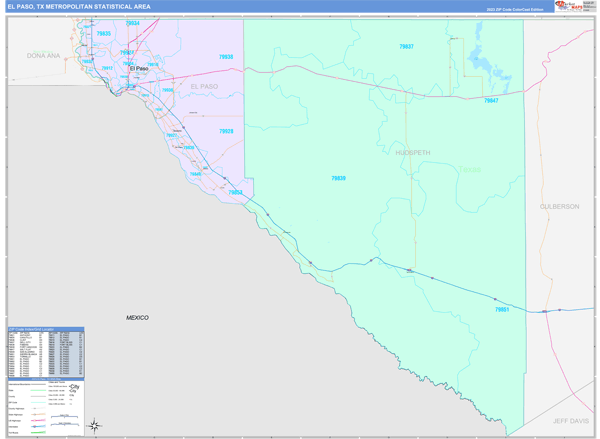Click the 'JEFF DAVIS' county label

pos(571,421)
